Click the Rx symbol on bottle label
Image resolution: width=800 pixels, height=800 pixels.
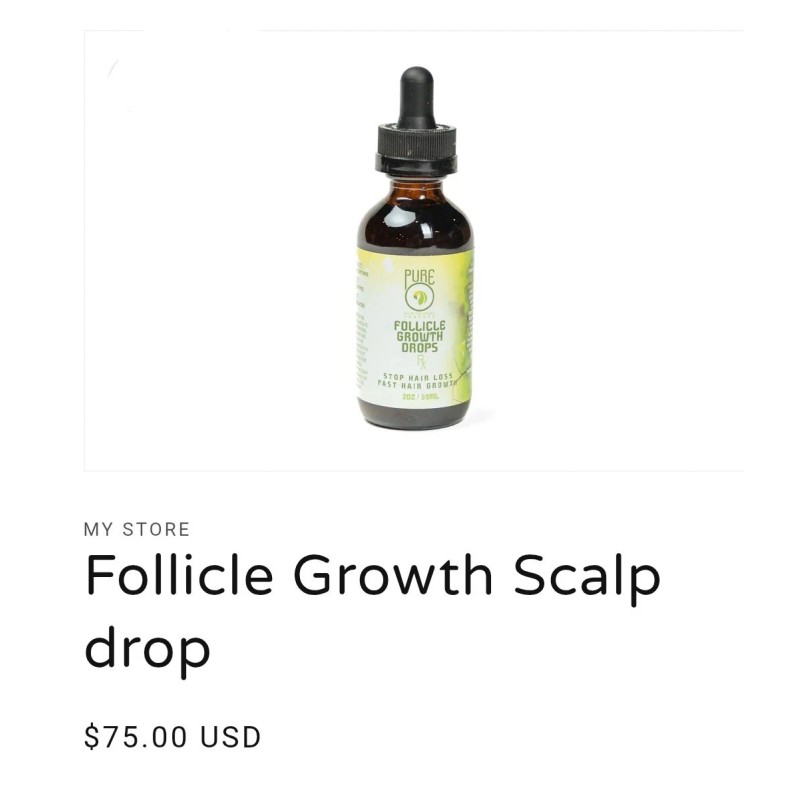tap(421, 363)
